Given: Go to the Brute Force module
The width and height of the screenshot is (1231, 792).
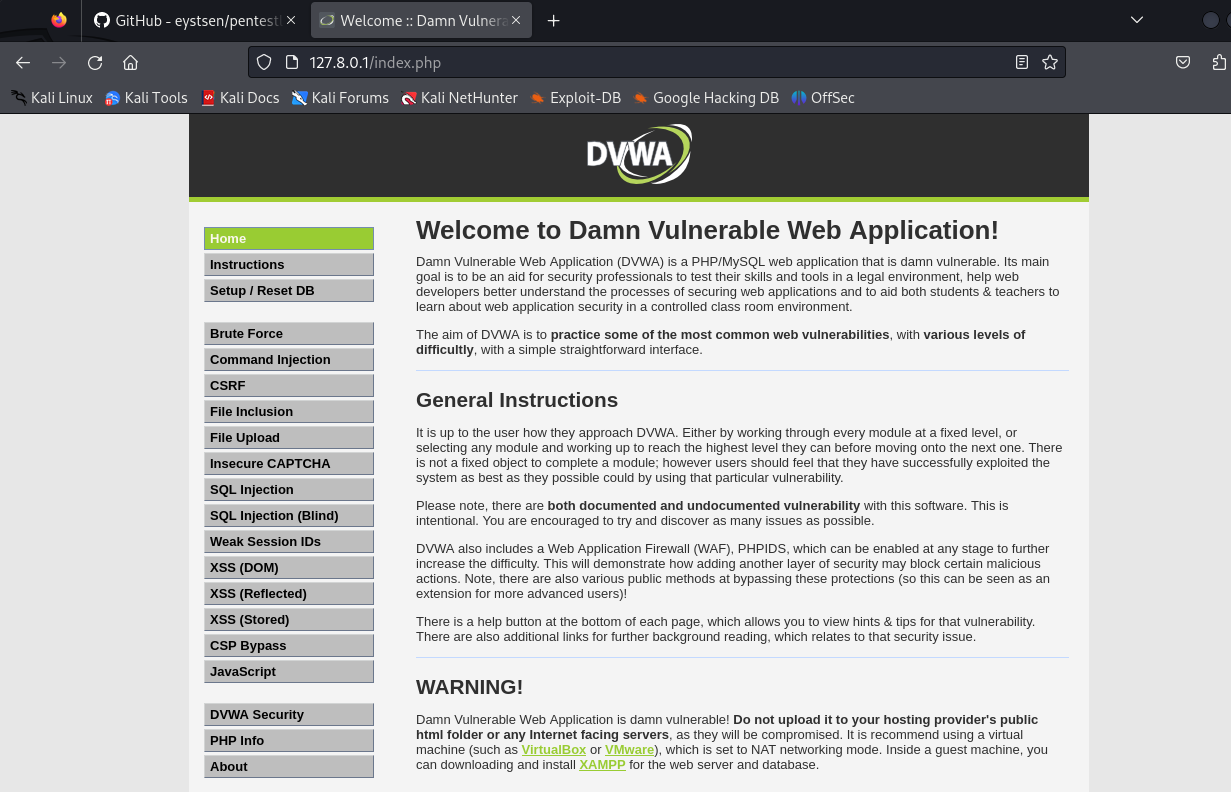Looking at the screenshot, I should pos(289,334).
